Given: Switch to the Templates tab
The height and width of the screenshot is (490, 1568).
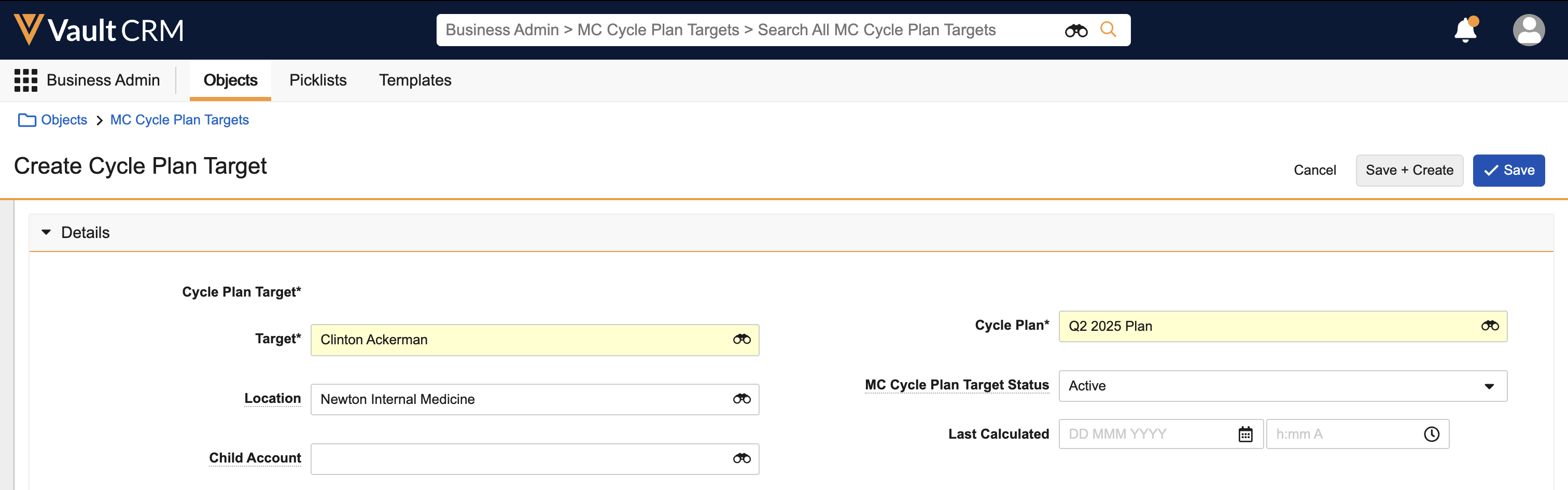Looking at the screenshot, I should 415,80.
